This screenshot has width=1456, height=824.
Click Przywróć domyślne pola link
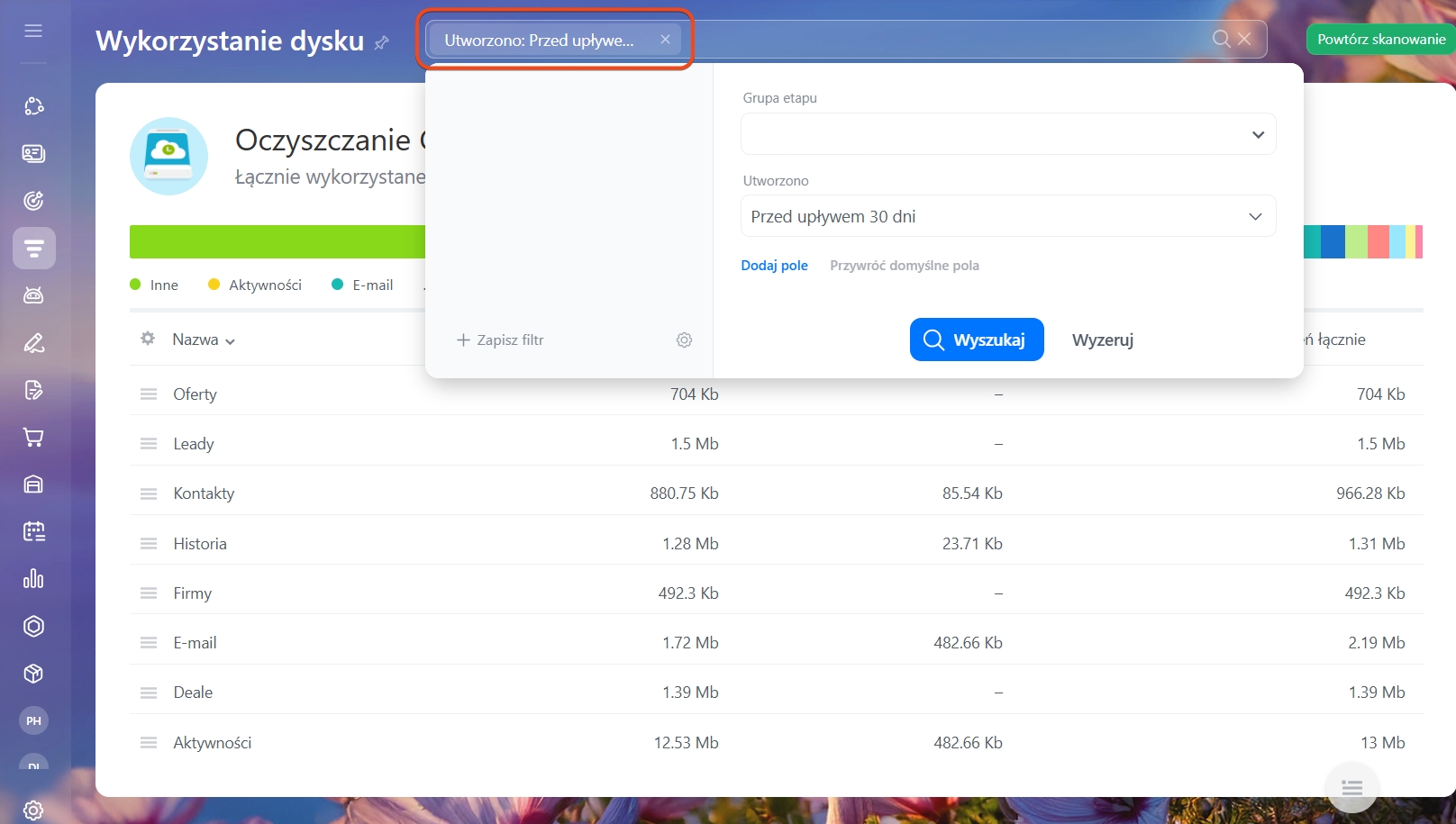904,266
